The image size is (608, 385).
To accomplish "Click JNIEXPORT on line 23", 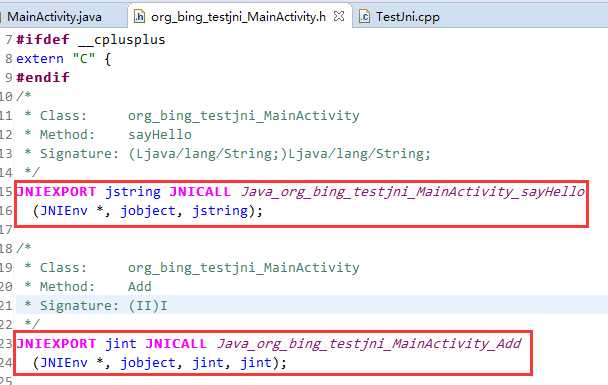I will 56,344.
